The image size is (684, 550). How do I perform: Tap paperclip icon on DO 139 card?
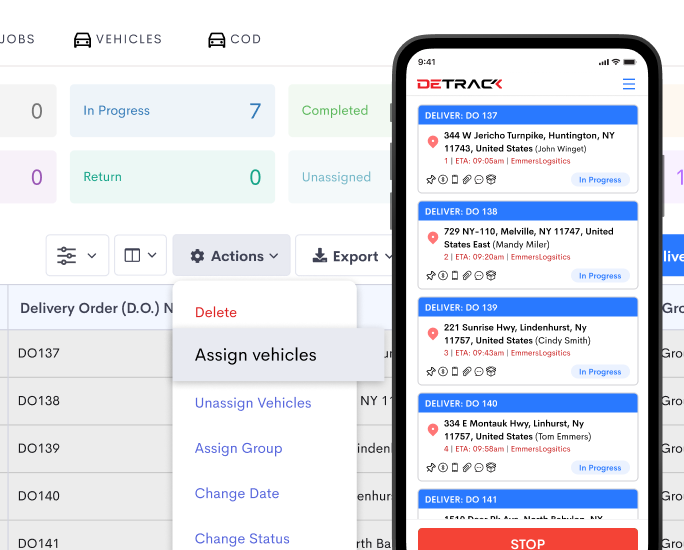coord(467,371)
